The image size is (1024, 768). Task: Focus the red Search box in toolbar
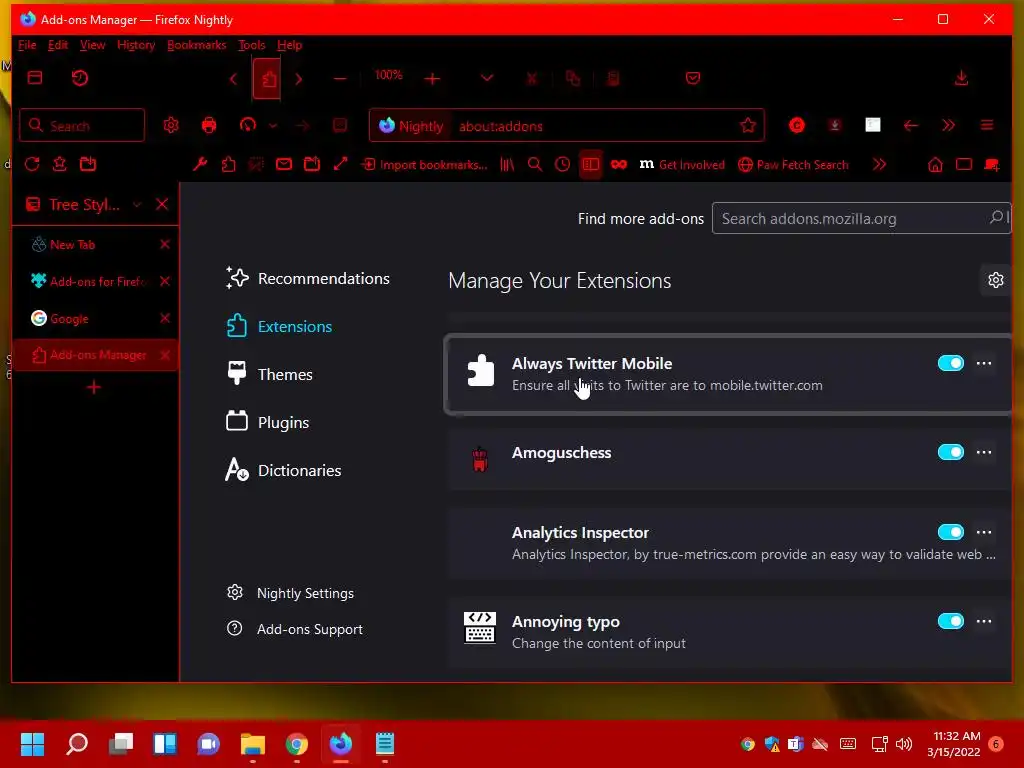click(x=82, y=125)
